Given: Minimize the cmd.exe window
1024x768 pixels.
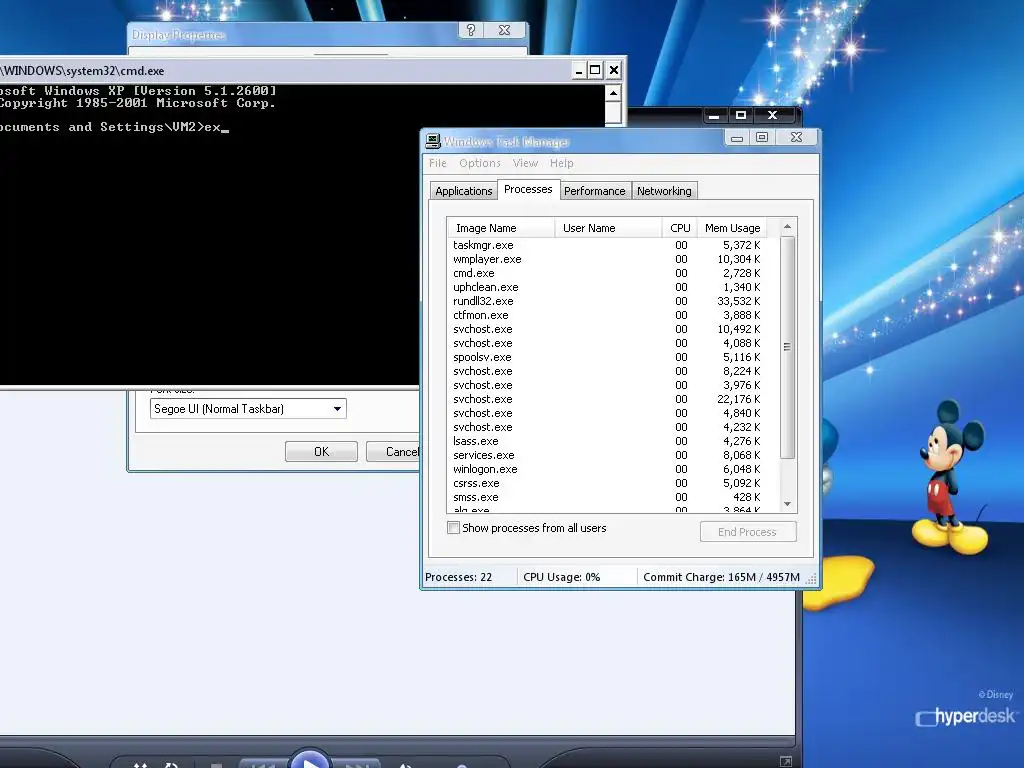Looking at the screenshot, I should [x=579, y=71].
